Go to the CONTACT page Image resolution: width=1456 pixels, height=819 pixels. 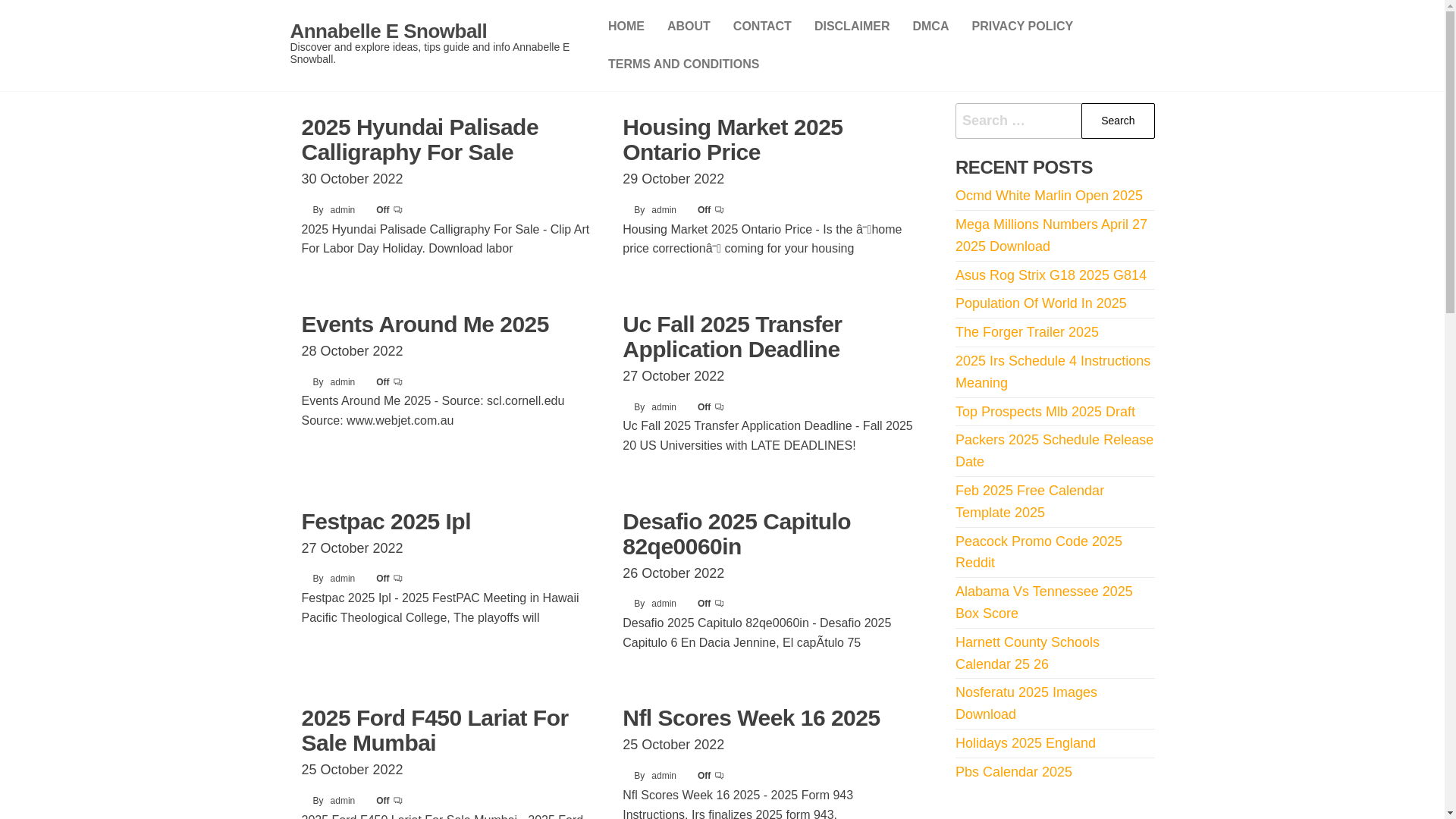[762, 27]
